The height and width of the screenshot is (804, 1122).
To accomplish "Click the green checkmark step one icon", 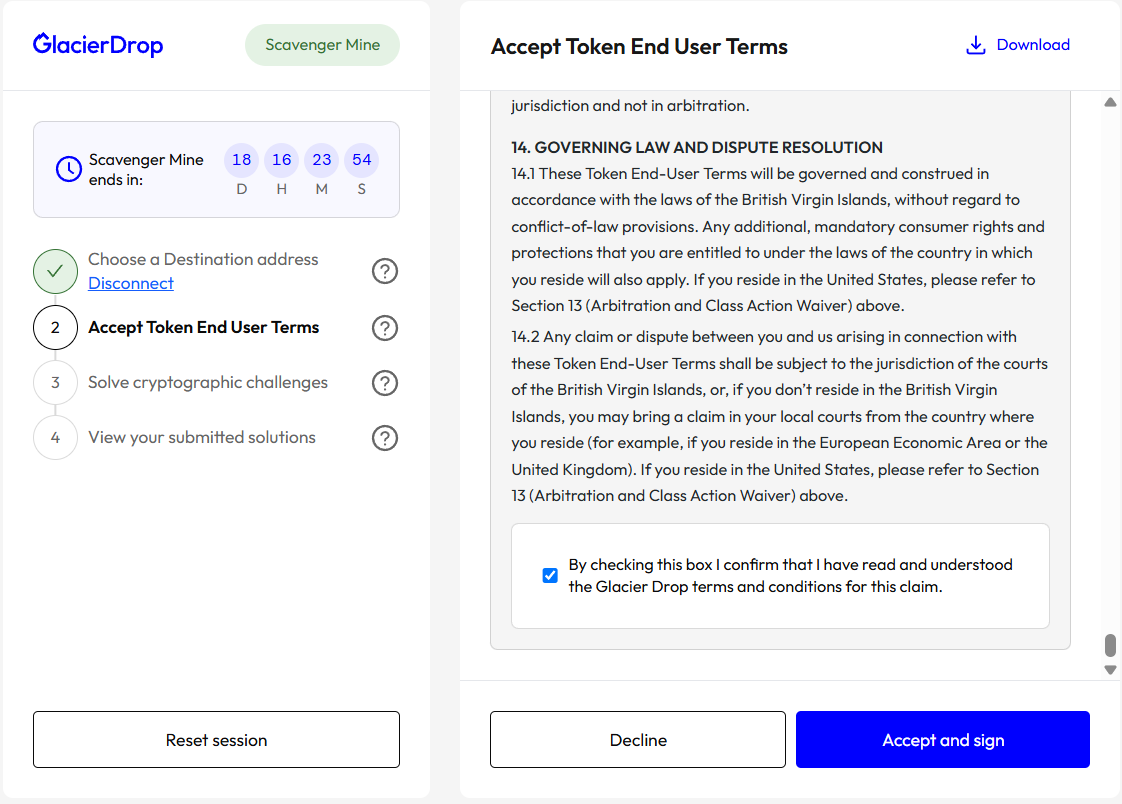I will (x=55, y=271).
